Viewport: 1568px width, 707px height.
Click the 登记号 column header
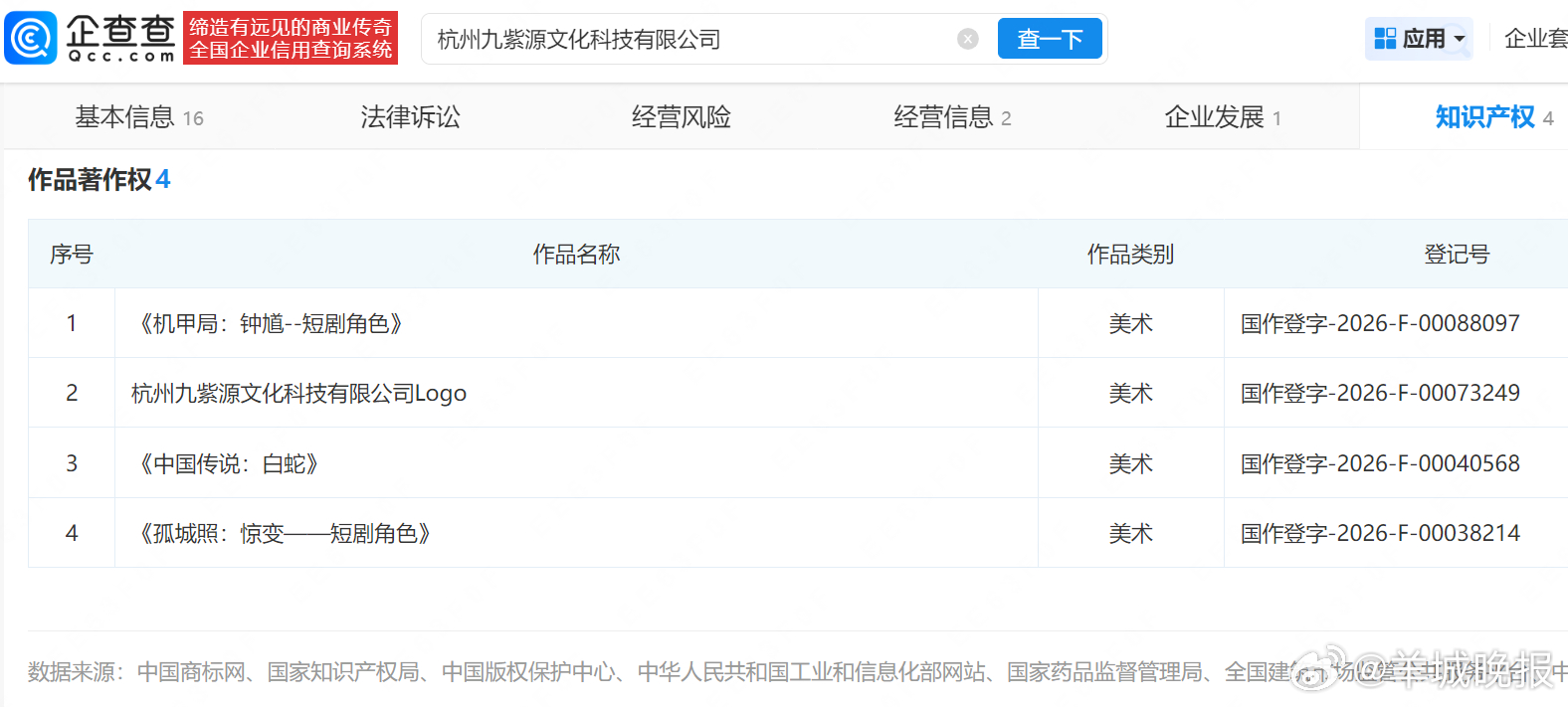1457,255
